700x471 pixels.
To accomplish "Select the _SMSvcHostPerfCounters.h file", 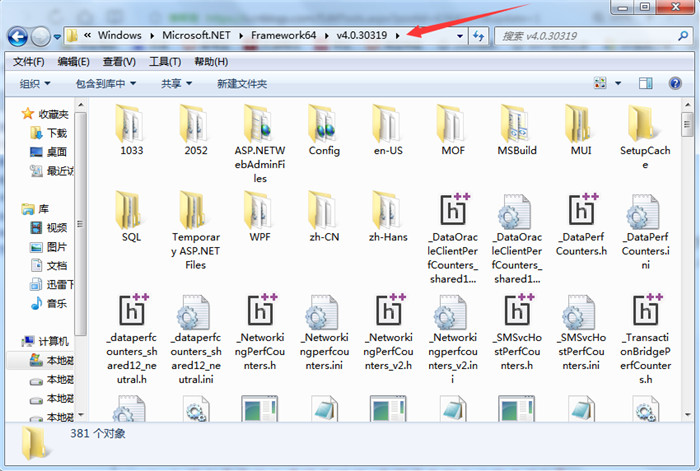I will pyautogui.click(x=517, y=333).
